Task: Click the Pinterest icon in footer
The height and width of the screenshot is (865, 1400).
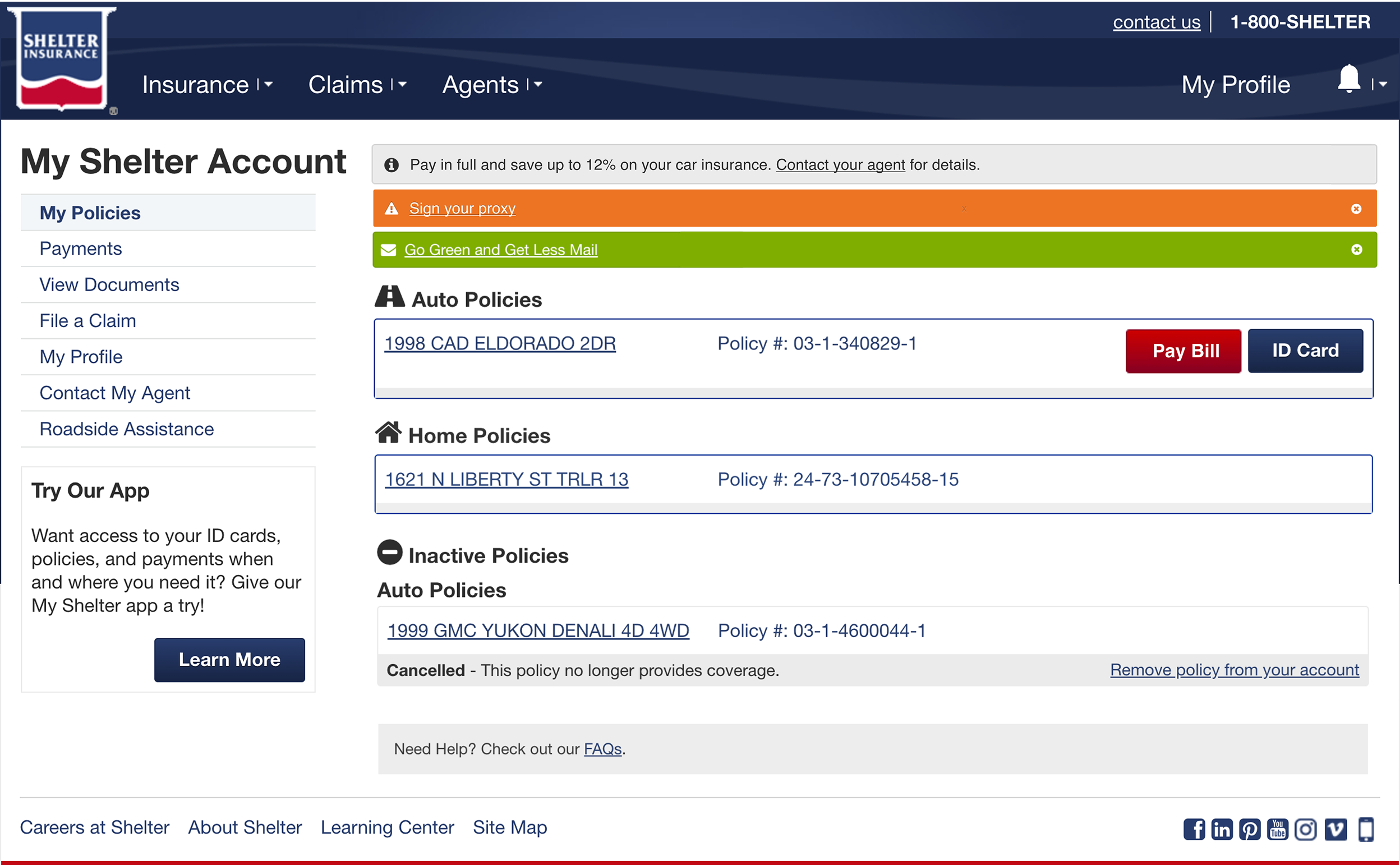Action: pos(1250,829)
